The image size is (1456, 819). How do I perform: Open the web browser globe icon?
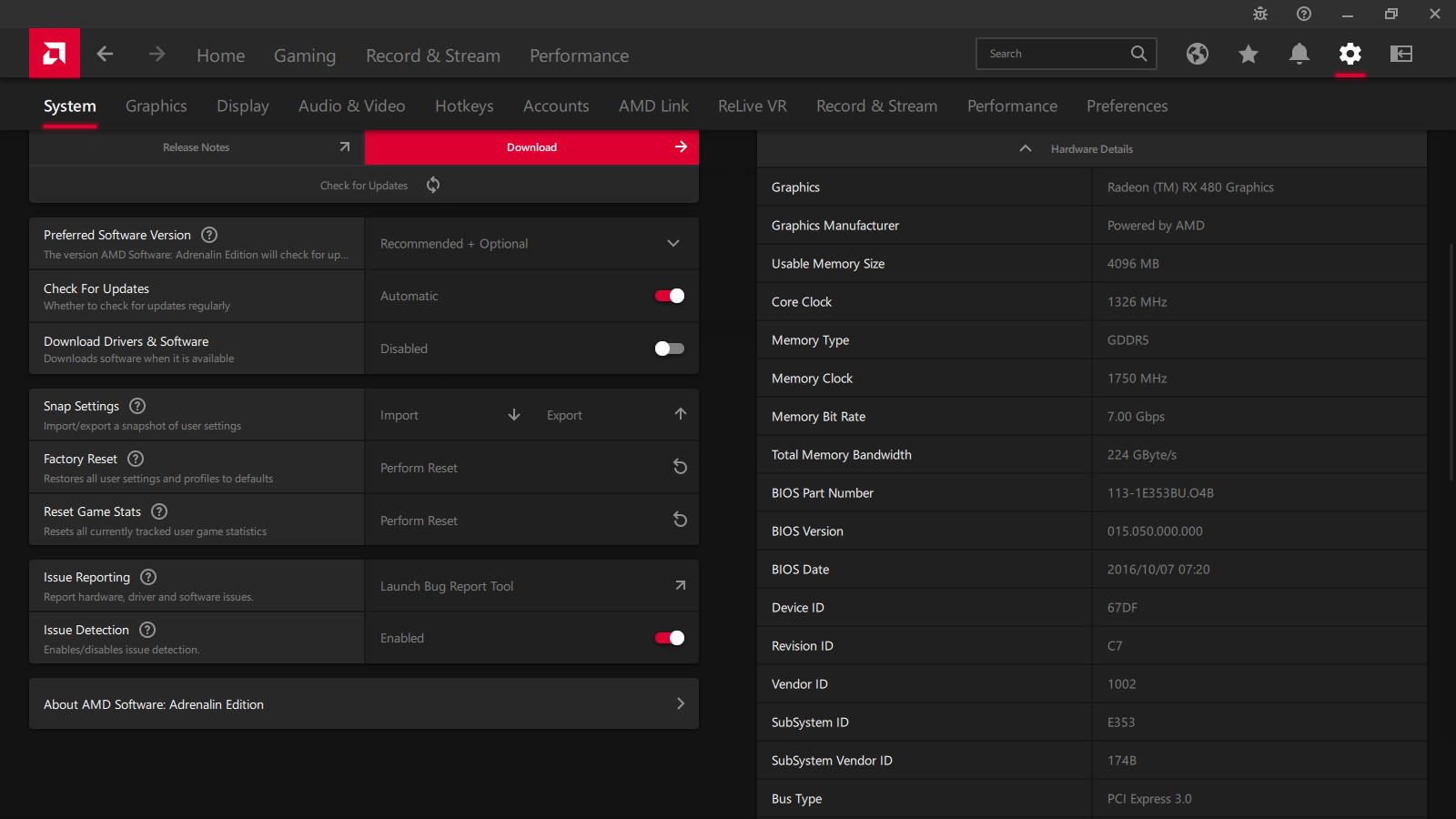click(1198, 54)
